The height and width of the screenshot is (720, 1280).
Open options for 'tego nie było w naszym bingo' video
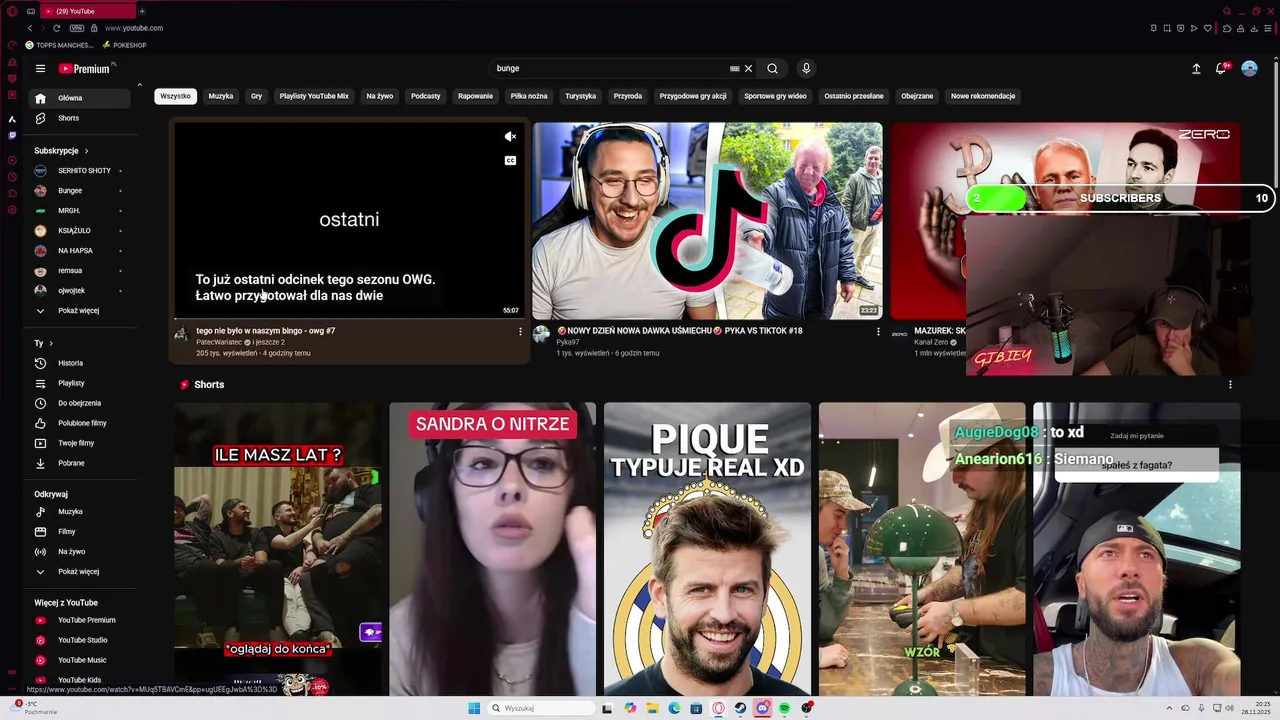pyautogui.click(x=520, y=331)
